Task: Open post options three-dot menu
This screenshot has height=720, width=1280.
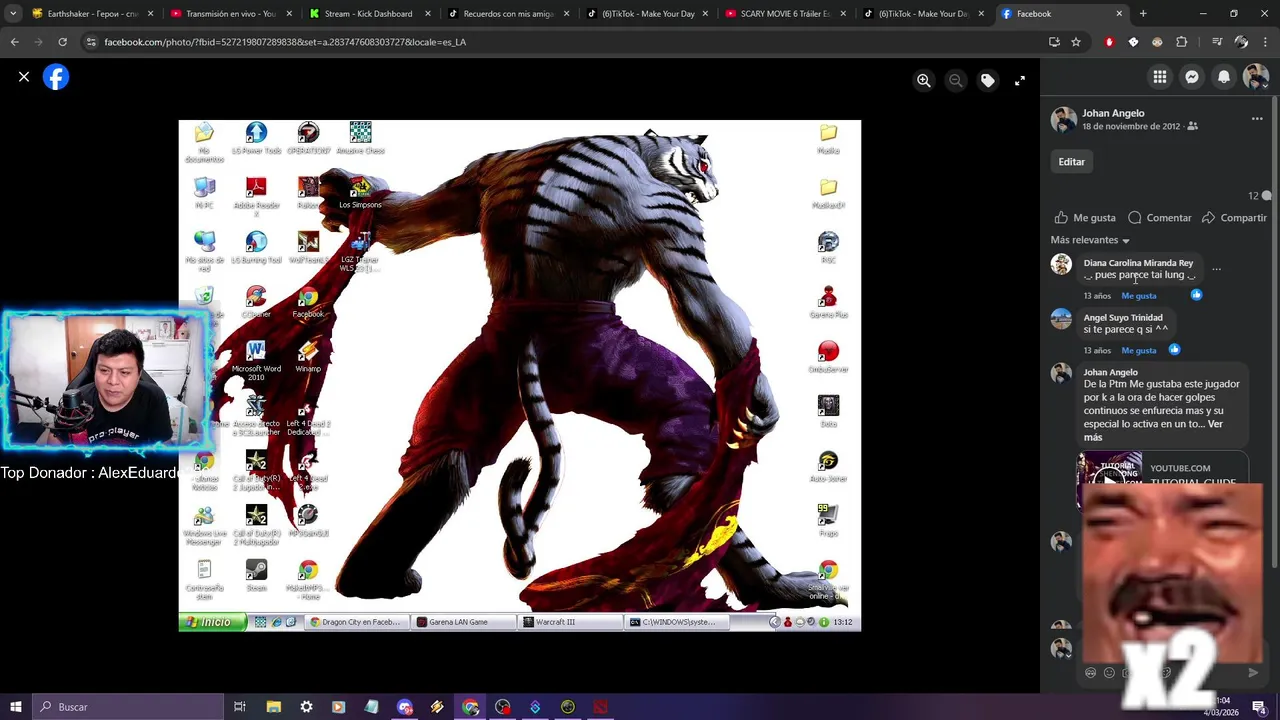Action: (1257, 119)
